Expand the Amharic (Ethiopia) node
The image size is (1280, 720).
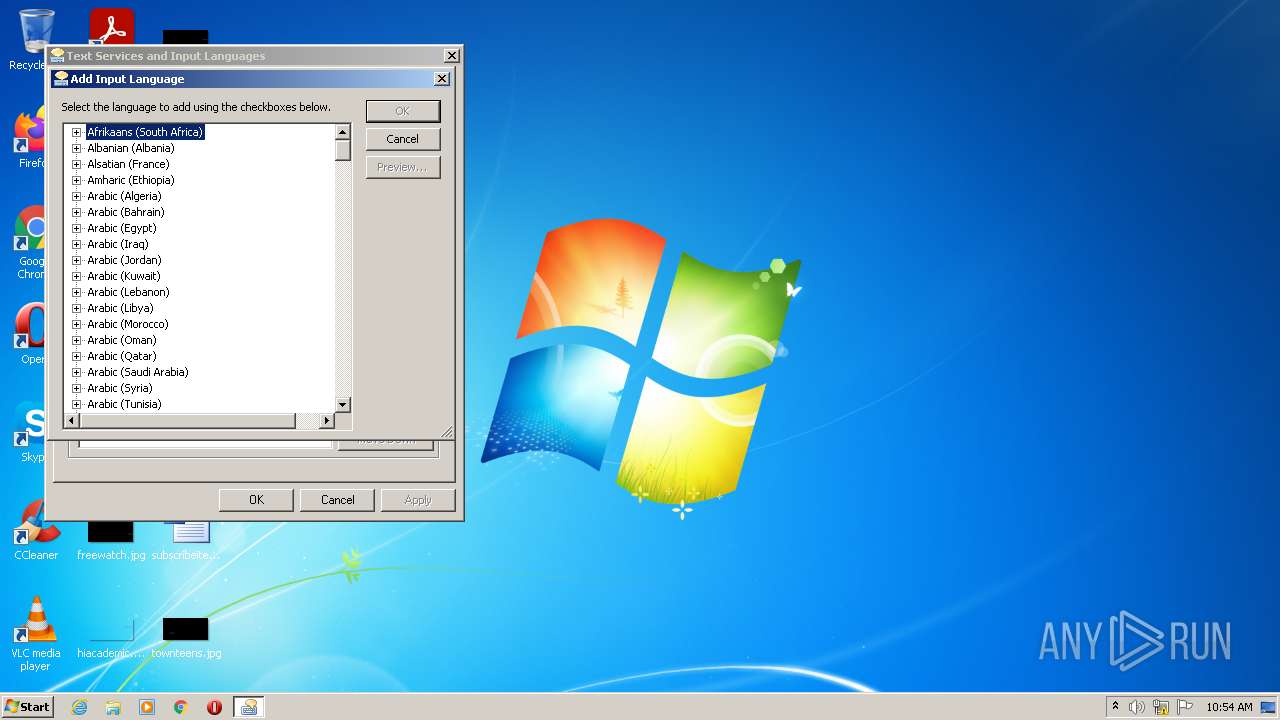tap(76, 180)
